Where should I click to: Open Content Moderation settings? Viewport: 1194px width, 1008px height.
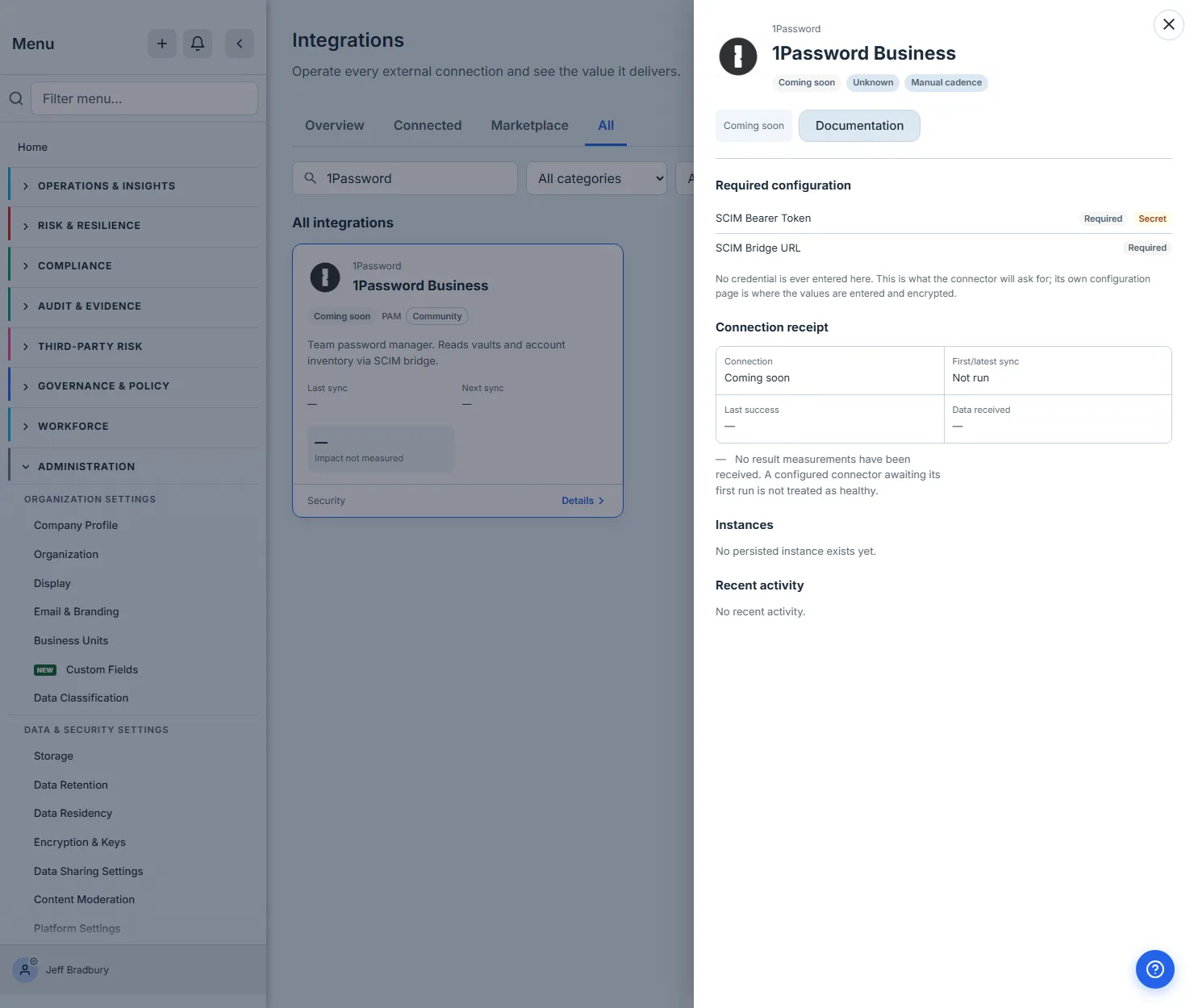point(85,900)
